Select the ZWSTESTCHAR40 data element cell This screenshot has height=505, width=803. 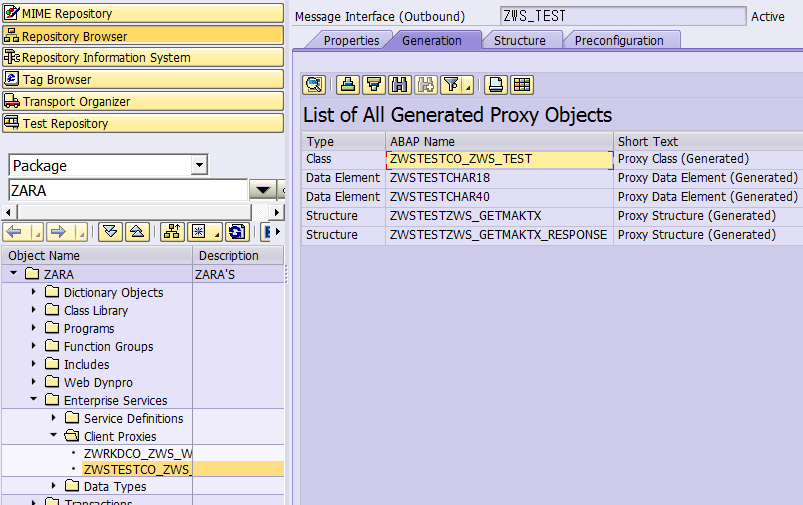[499, 197]
